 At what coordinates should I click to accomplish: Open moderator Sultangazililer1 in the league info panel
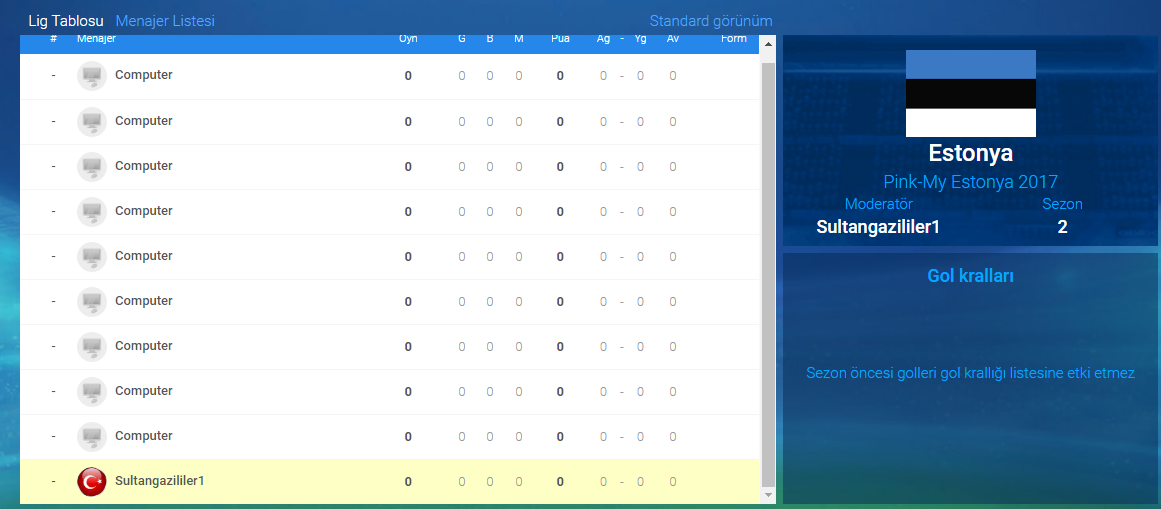coord(878,227)
